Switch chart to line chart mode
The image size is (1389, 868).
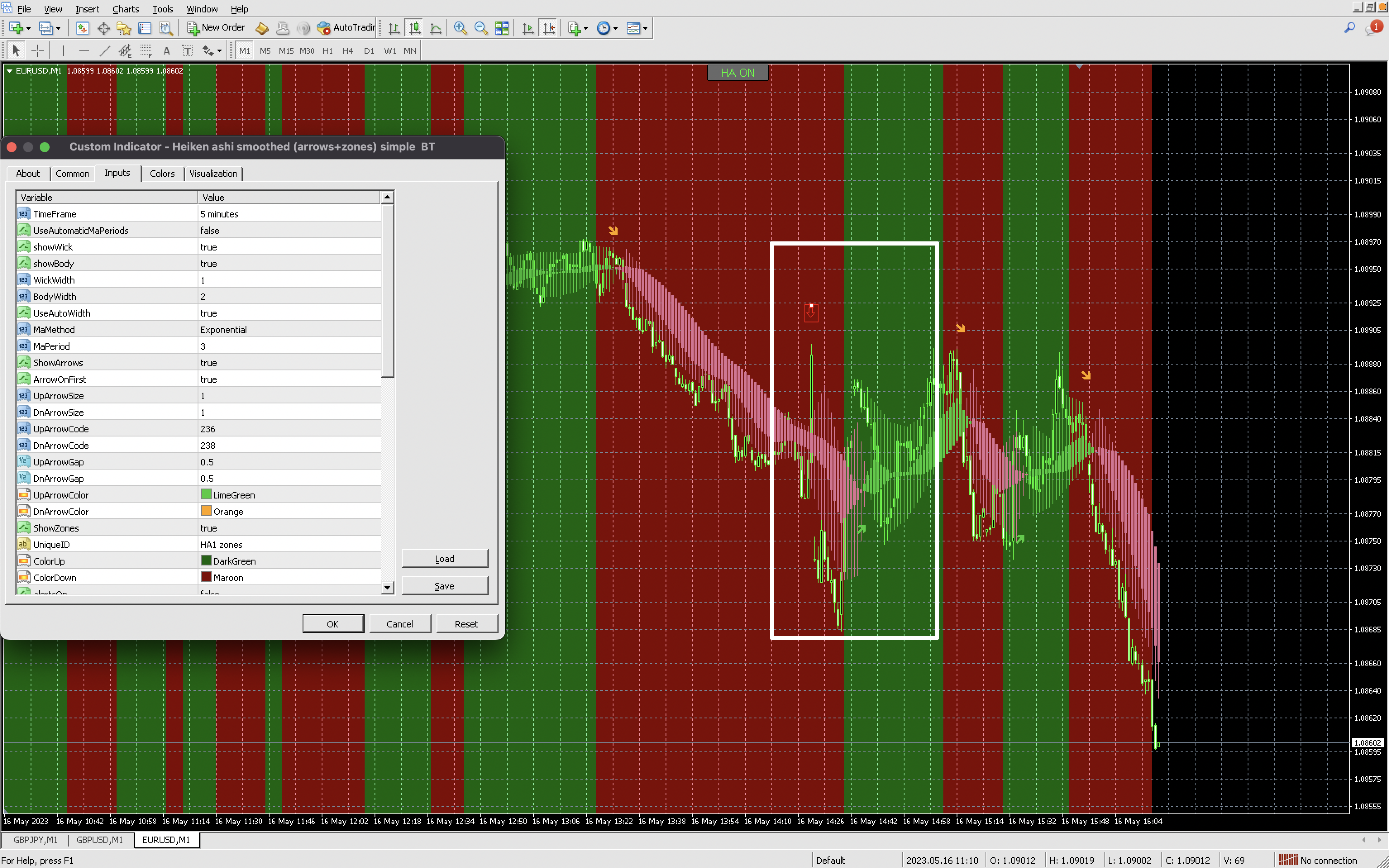436,28
